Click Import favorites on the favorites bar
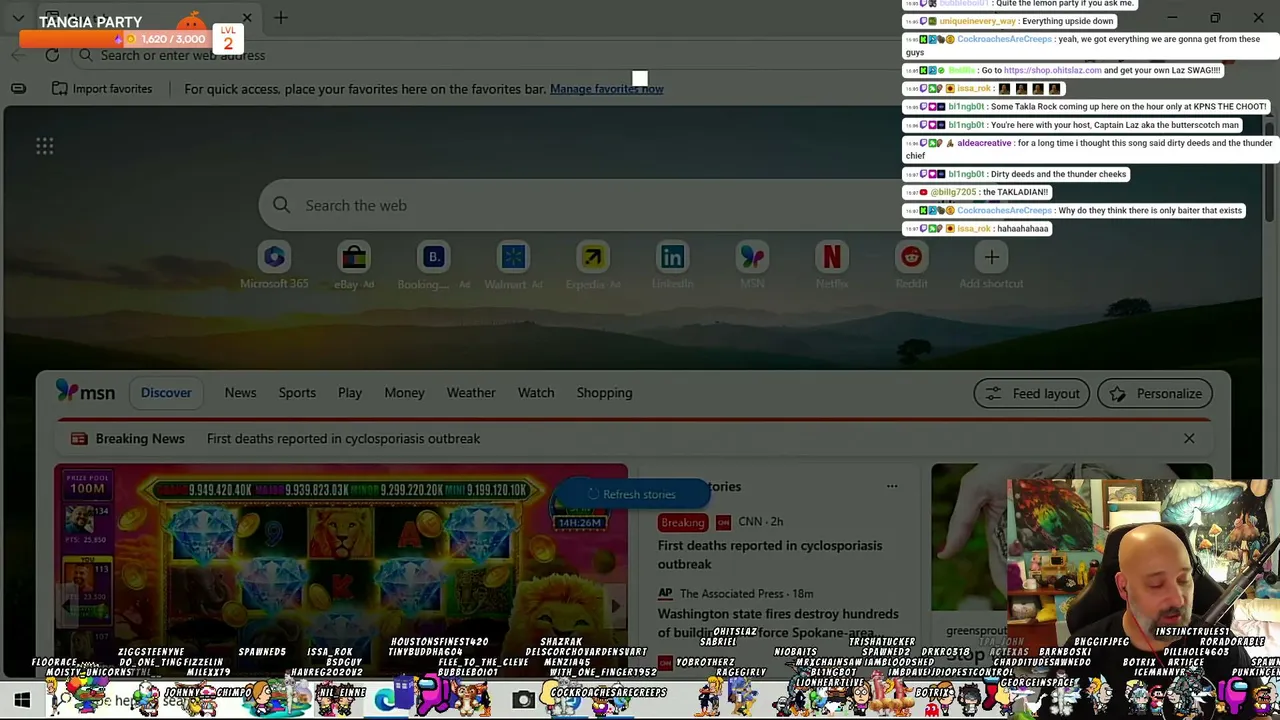Screen dimensions: 1280x720 pyautogui.click(x=101, y=89)
